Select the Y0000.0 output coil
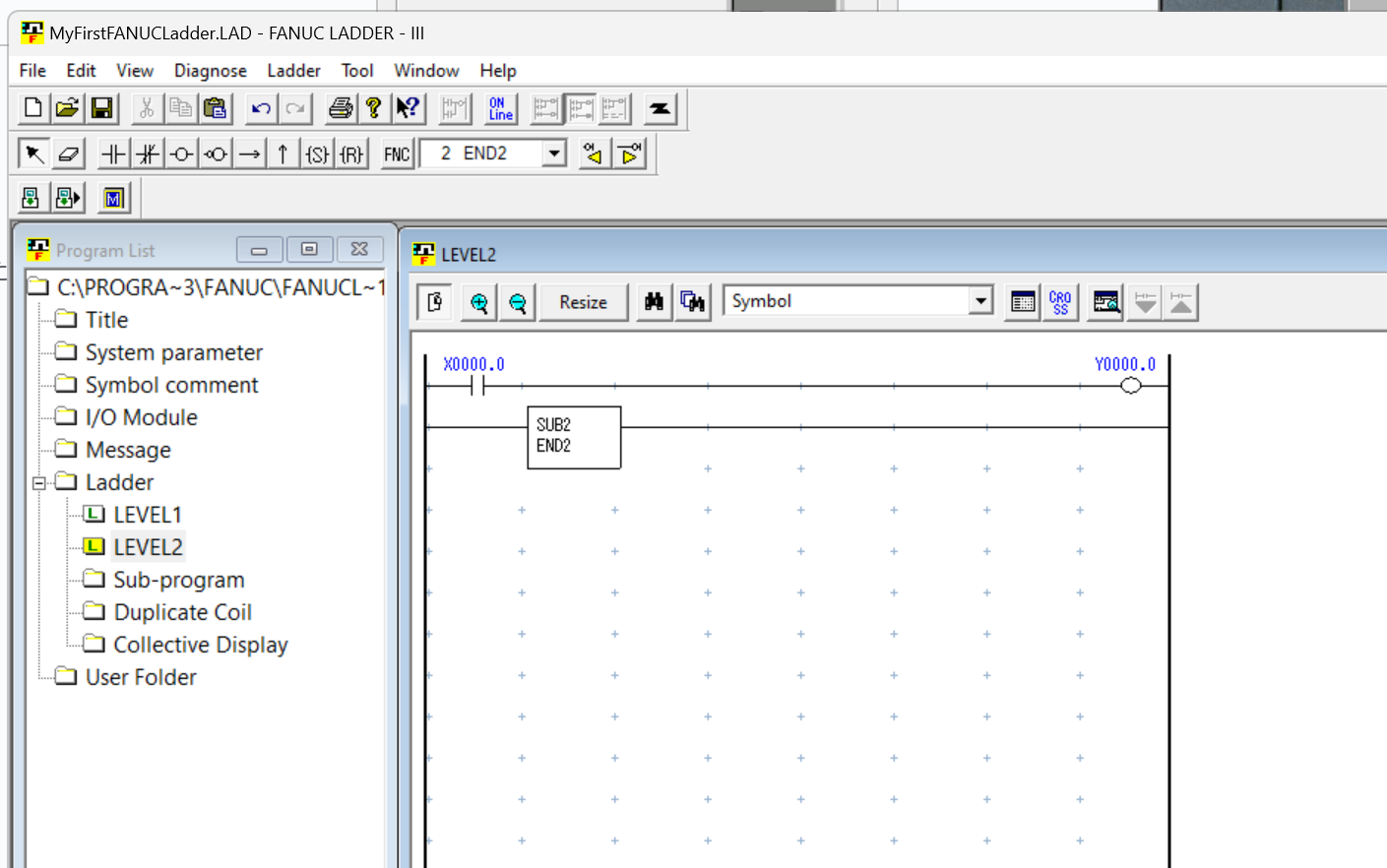The image size is (1387, 868). pyautogui.click(x=1131, y=386)
